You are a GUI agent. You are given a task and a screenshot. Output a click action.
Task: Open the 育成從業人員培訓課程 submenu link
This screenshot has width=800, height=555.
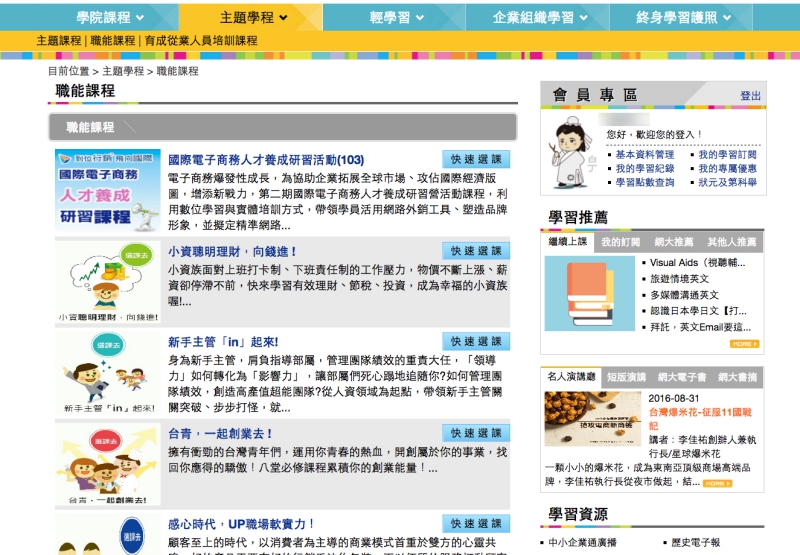(201, 41)
